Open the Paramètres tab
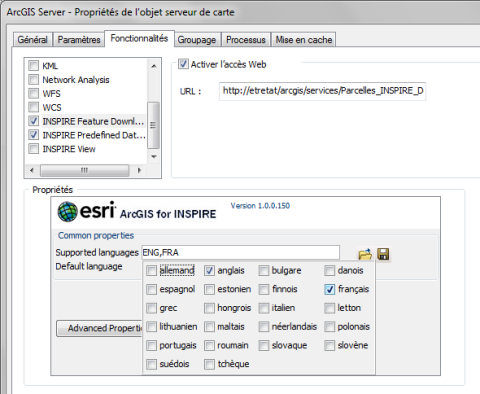 79,40
